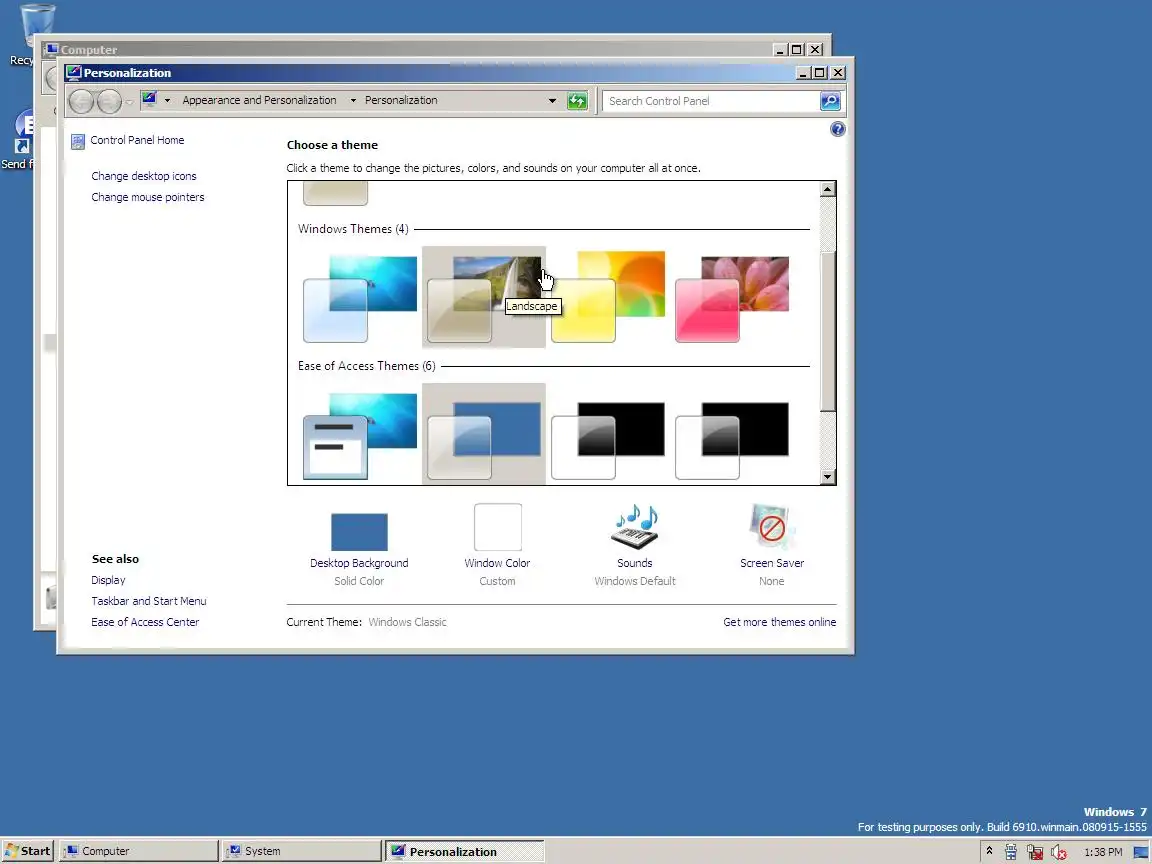The image size is (1152, 864).
Task: Click the Personalization window title icon
Action: [x=73, y=73]
